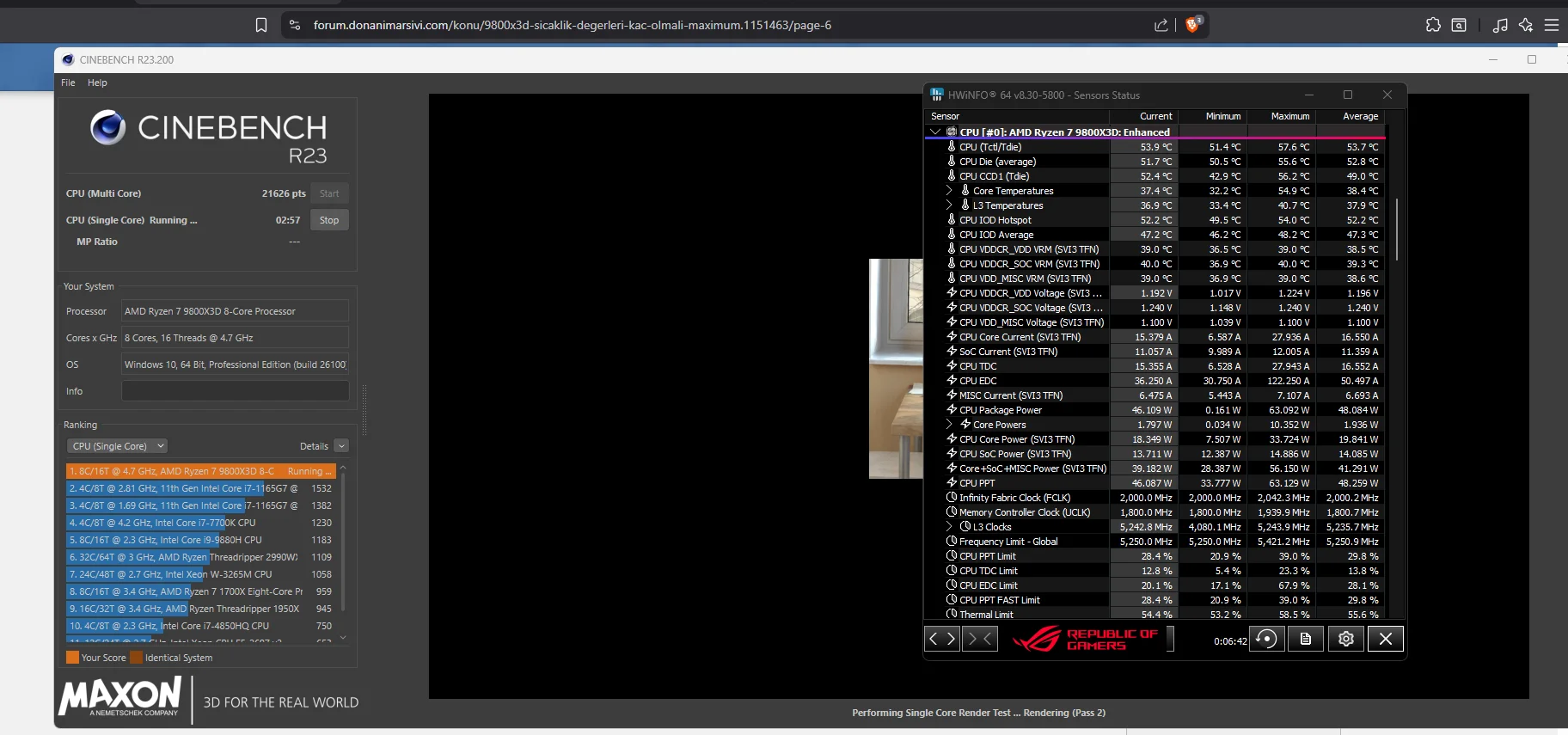
Task: Click the lightning icon beside CPU Package Power
Action: (x=952, y=409)
